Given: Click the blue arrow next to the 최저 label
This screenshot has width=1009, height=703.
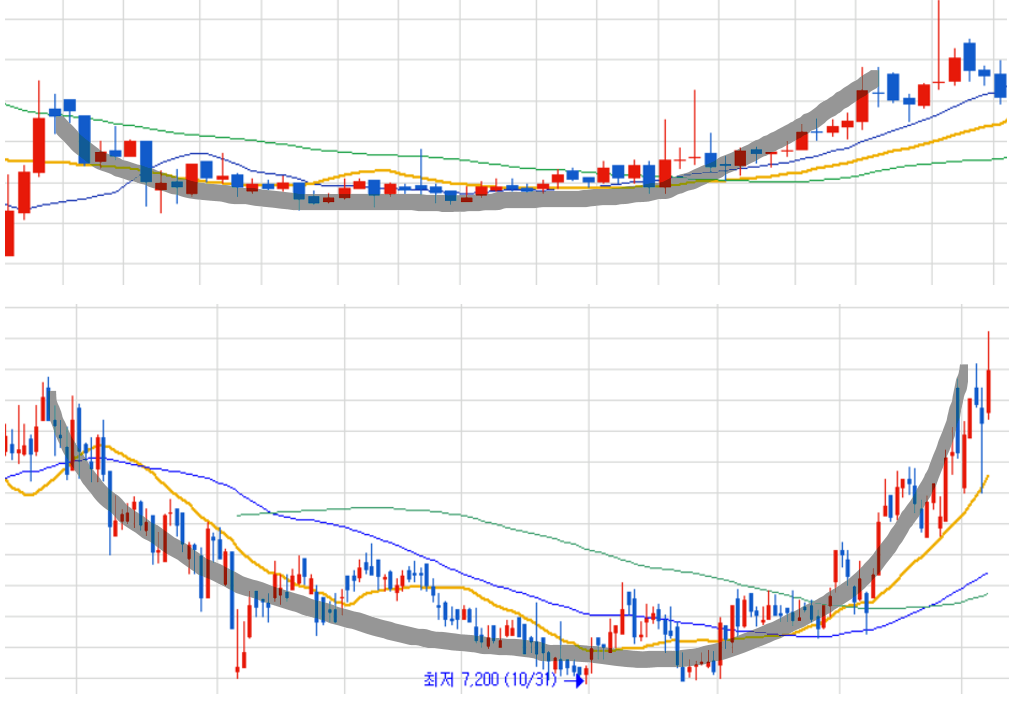Looking at the screenshot, I should pos(573,680).
